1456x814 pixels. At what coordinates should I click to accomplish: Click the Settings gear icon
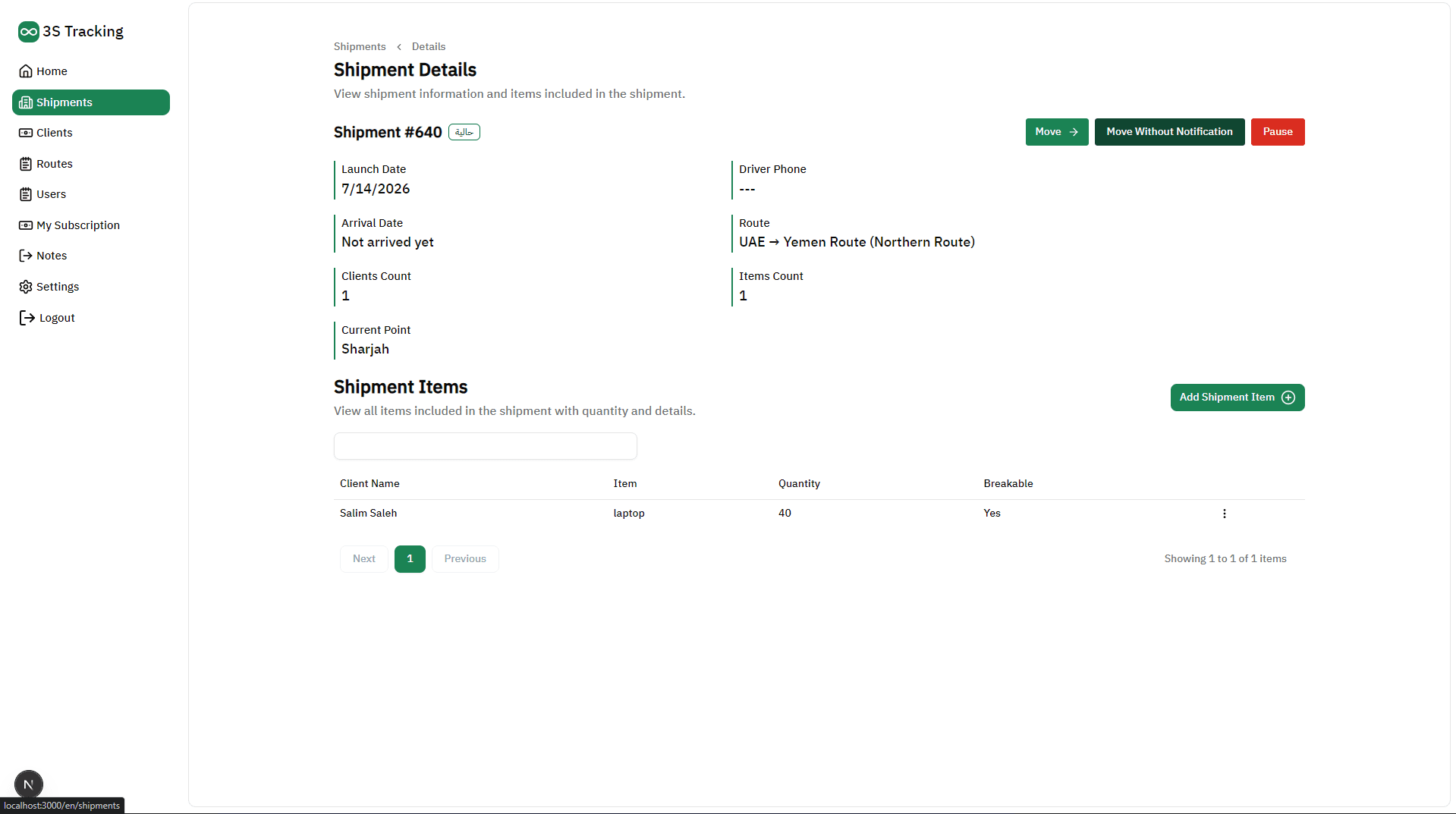tap(26, 287)
